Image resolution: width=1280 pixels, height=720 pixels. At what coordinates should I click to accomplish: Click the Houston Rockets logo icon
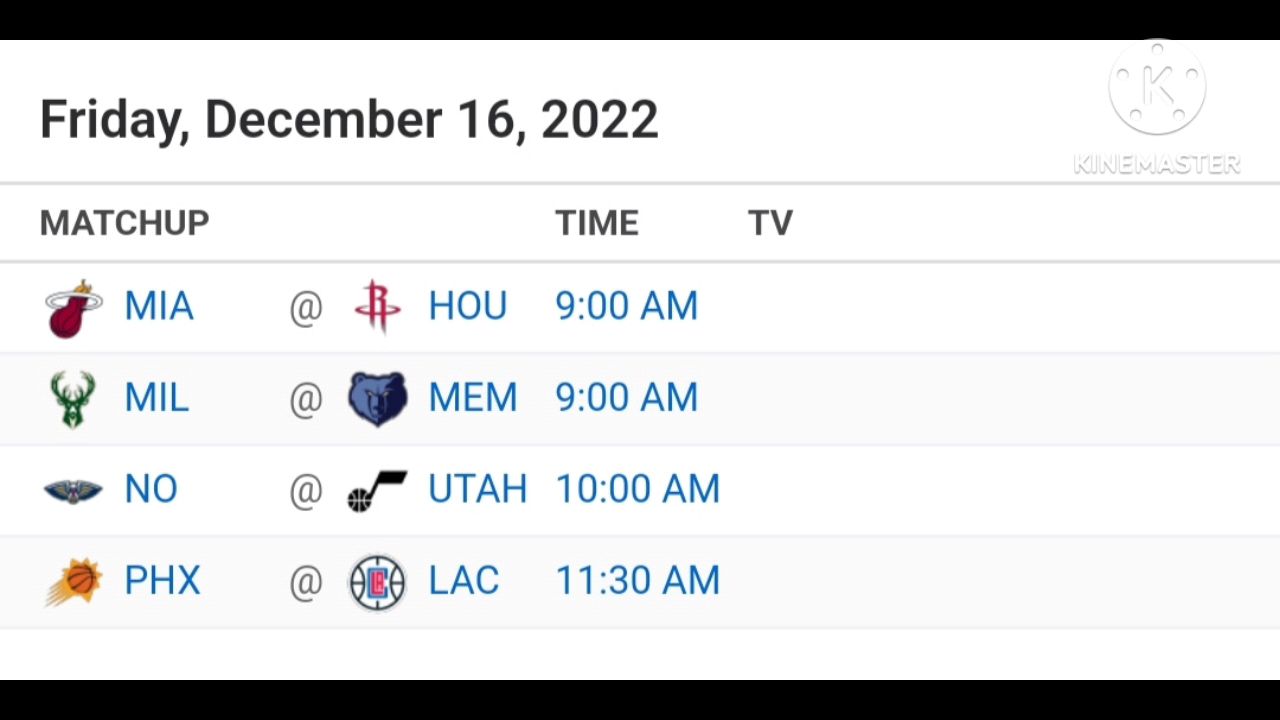pyautogui.click(x=377, y=306)
